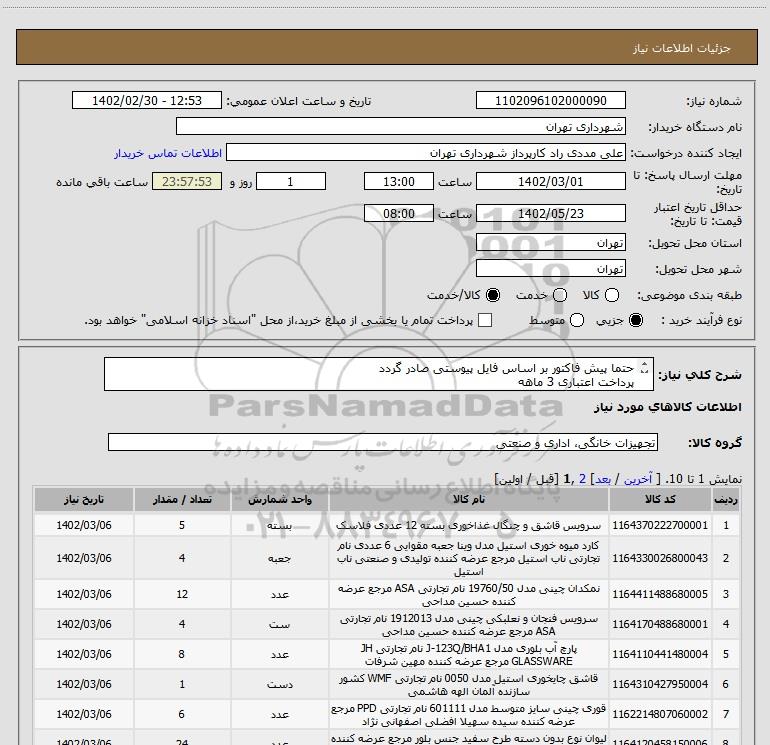Image resolution: width=770 pixels, height=745 pixels.
Task: Click the واحد شمارش column header
Action: coord(279,499)
